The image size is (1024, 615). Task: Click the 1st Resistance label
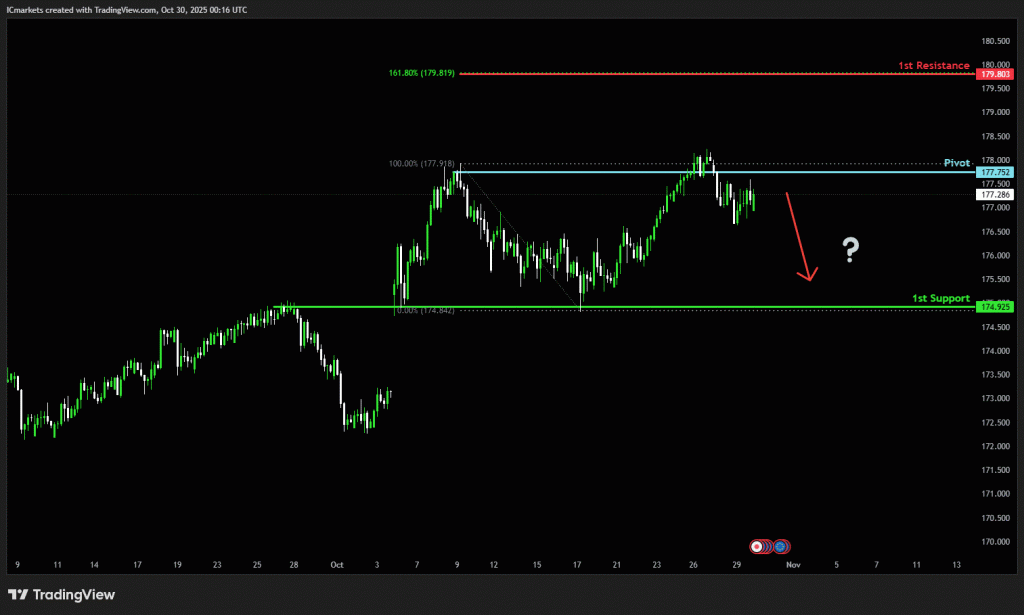pyautogui.click(x=933, y=65)
